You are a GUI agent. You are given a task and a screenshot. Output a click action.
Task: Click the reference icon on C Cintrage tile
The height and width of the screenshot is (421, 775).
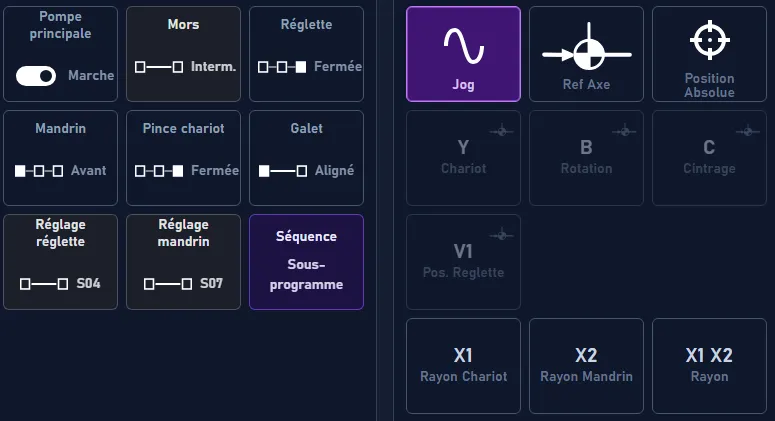pos(748,131)
